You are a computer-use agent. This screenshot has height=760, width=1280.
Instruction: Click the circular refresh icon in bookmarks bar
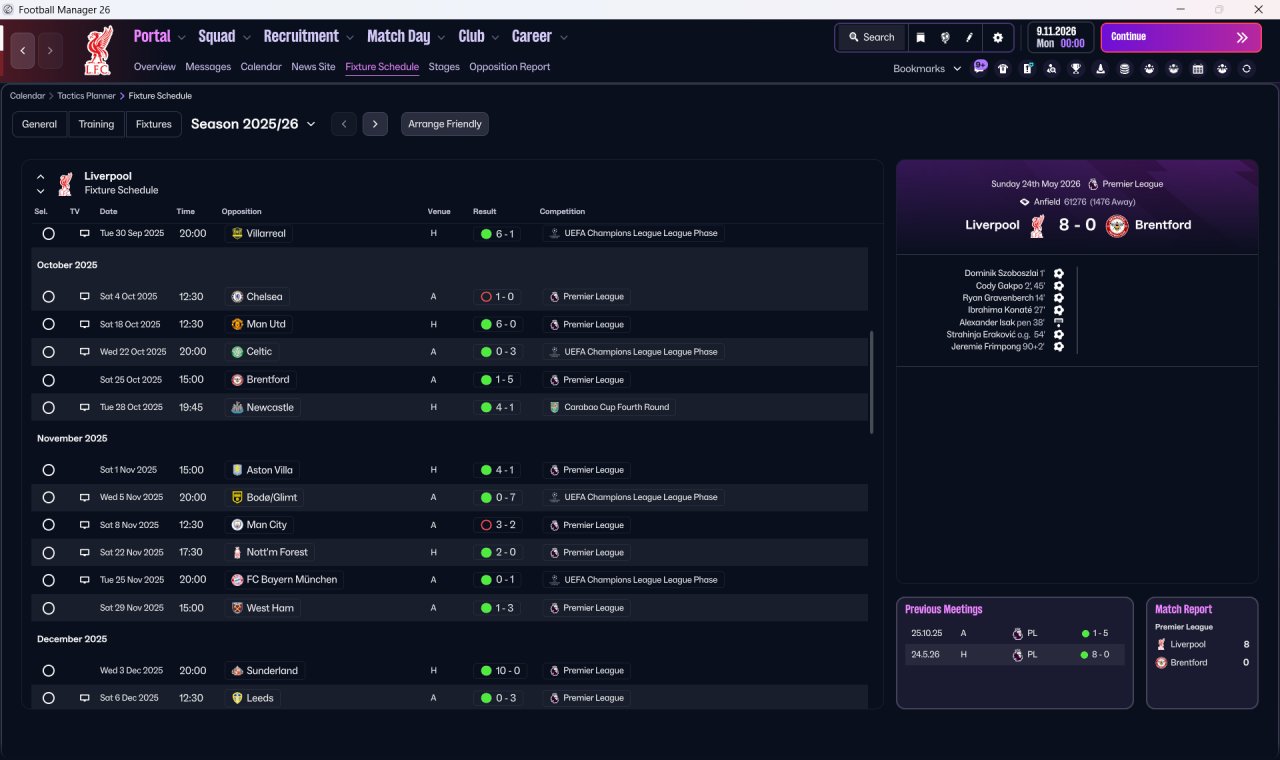click(x=1246, y=69)
